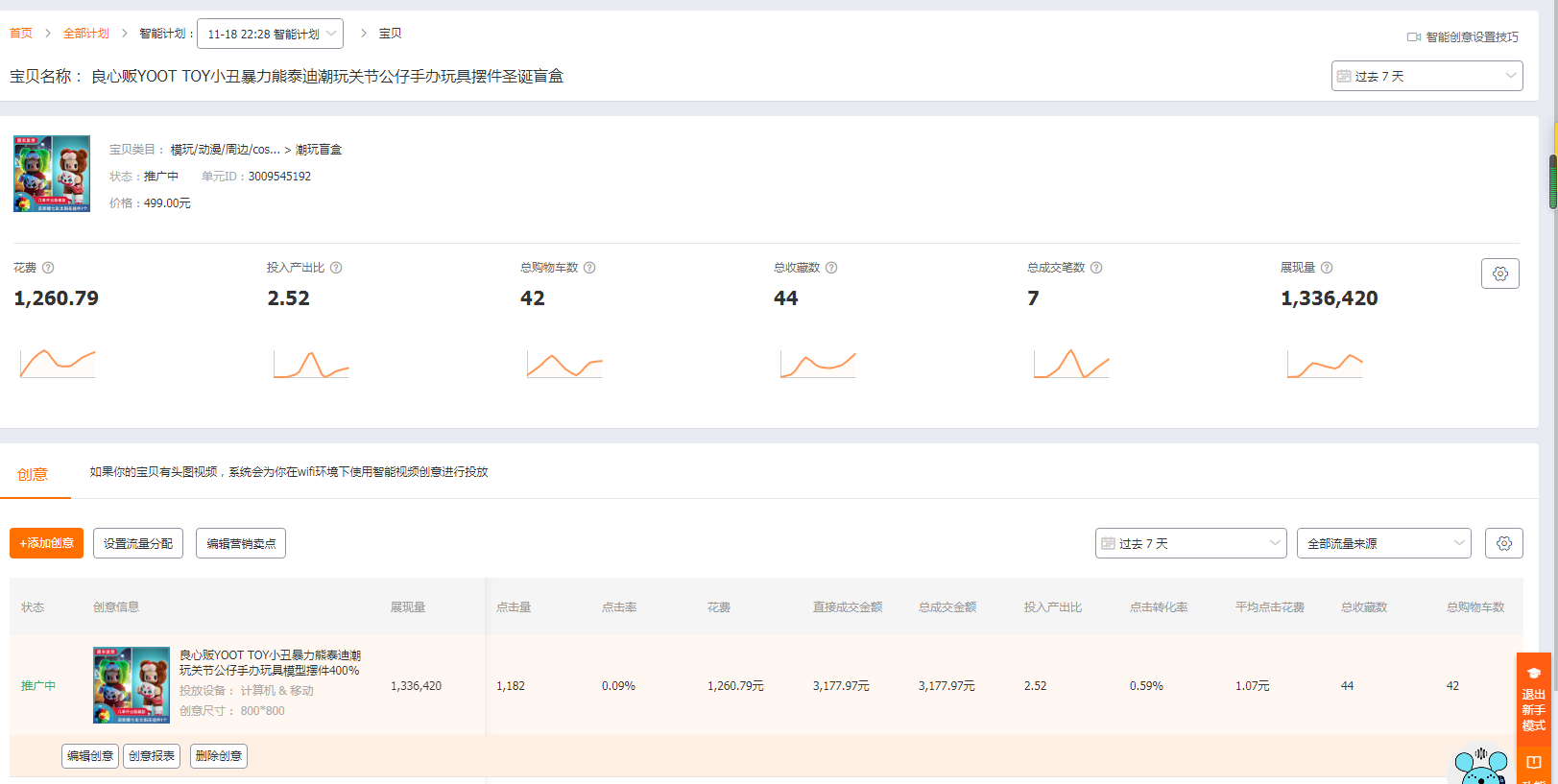Image resolution: width=1558 pixels, height=784 pixels.
Task: Click the creative title 良心贩YOOT TOY in row
Action: tap(270, 662)
